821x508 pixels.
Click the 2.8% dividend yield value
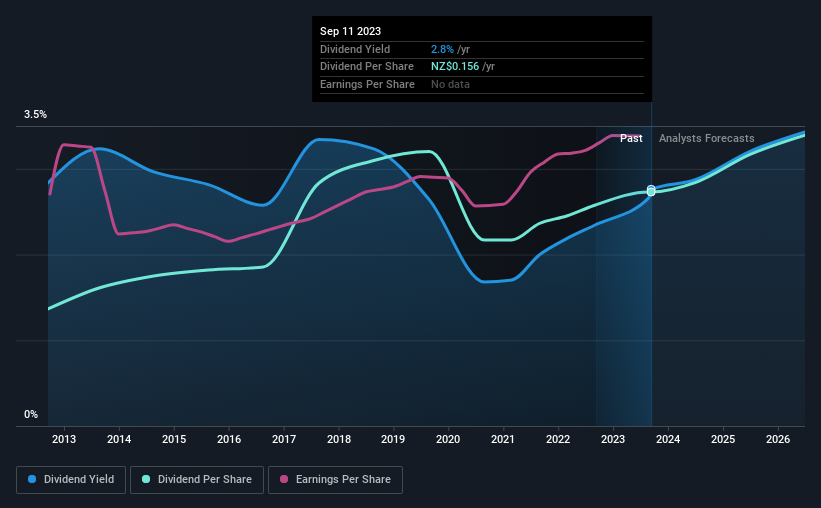(x=442, y=49)
